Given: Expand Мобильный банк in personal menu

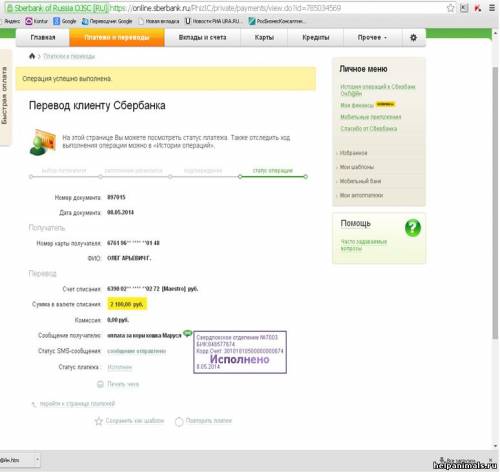Looking at the screenshot, I should pos(359,181).
